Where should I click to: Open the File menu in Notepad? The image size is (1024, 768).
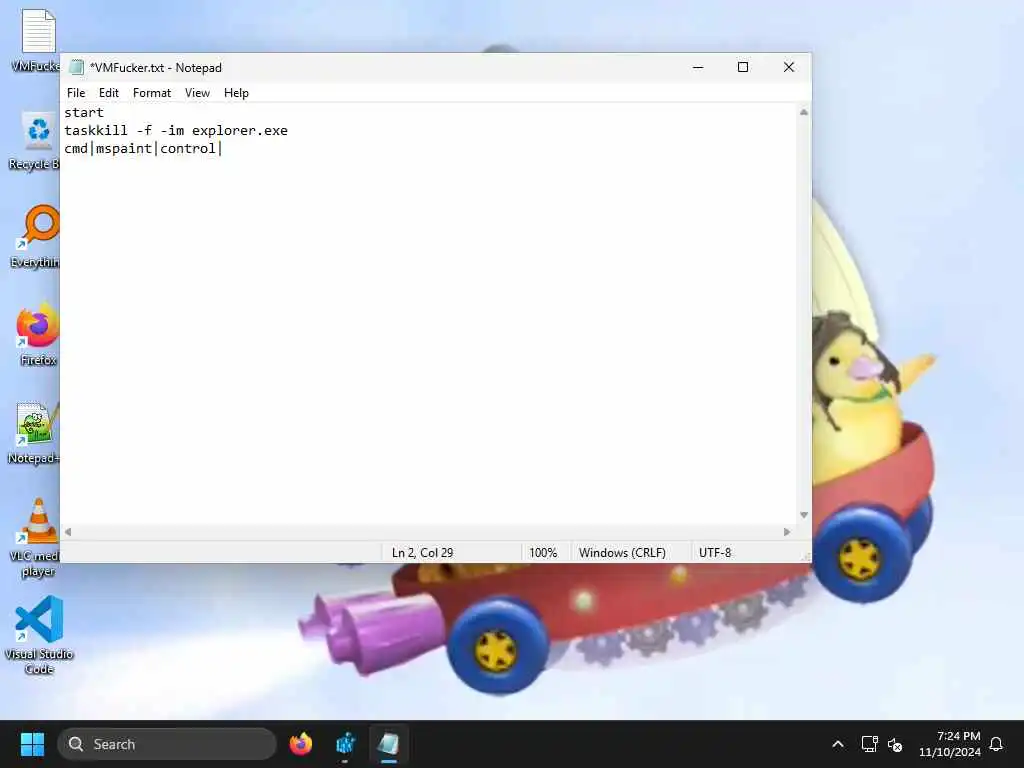click(x=76, y=93)
